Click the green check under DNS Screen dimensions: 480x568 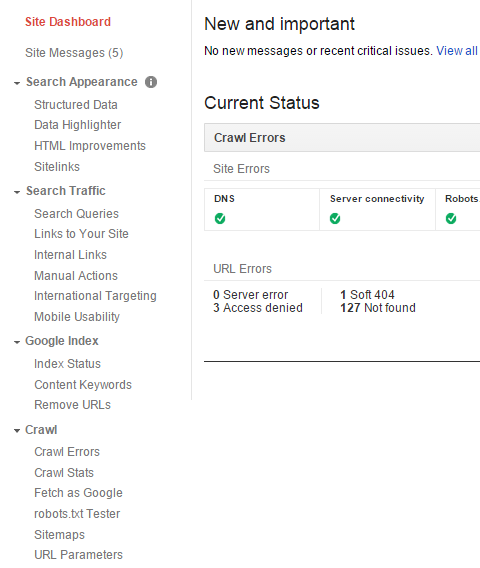click(220, 218)
